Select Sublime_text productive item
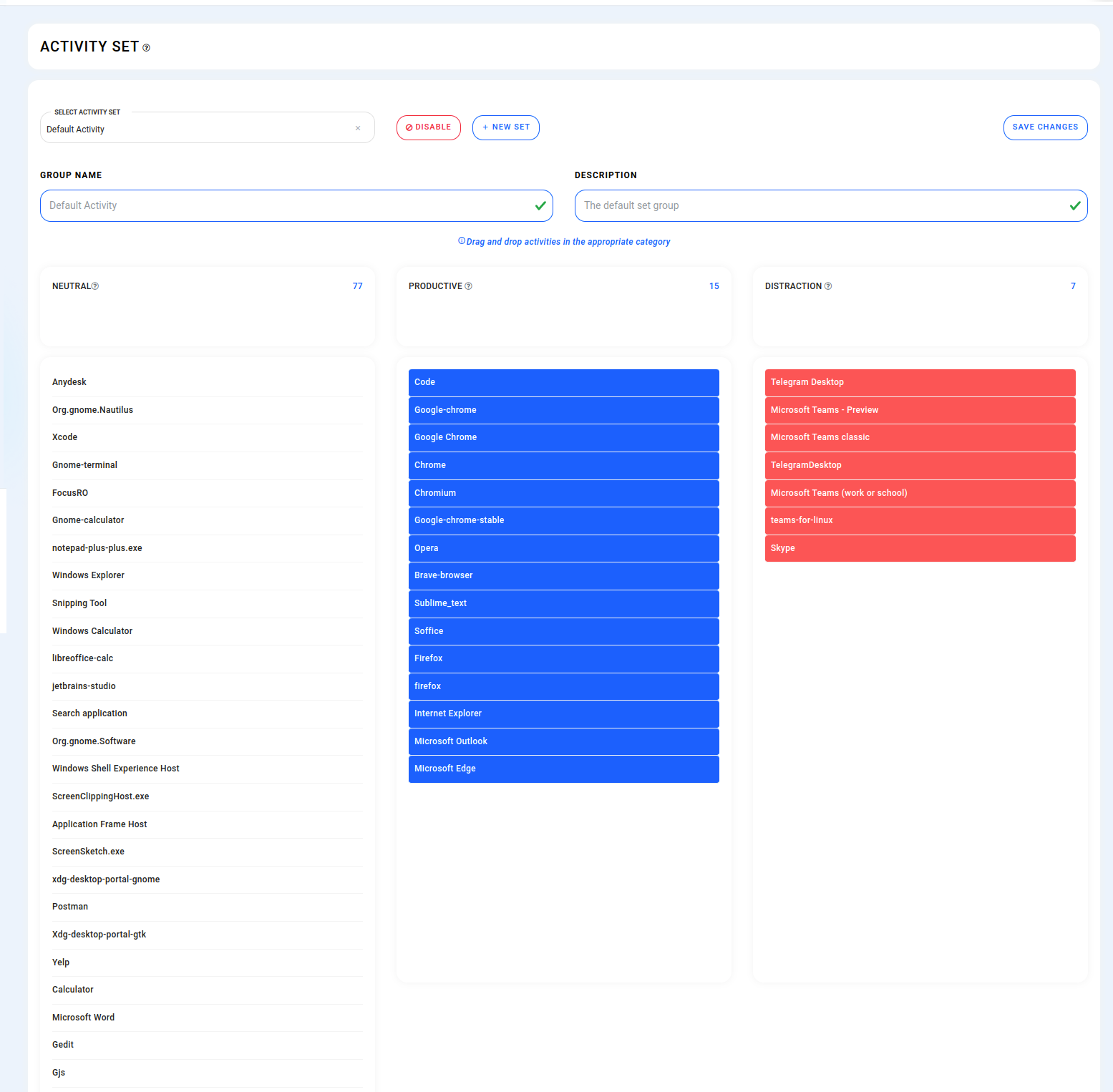Viewport: 1113px width, 1092px height. (564, 603)
